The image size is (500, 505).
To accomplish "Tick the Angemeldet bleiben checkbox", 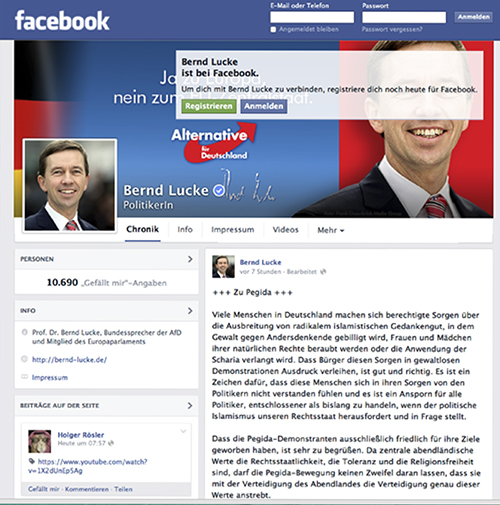I will (273, 30).
